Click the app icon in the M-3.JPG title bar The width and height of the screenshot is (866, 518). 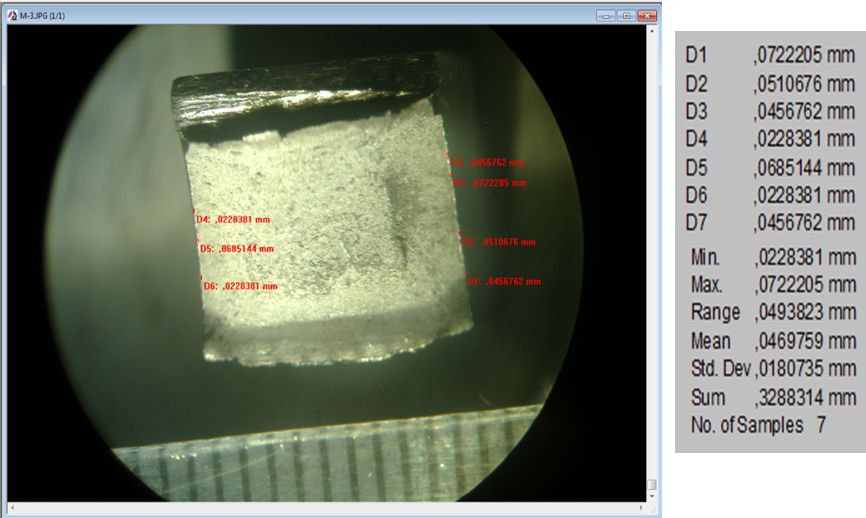click(12, 15)
